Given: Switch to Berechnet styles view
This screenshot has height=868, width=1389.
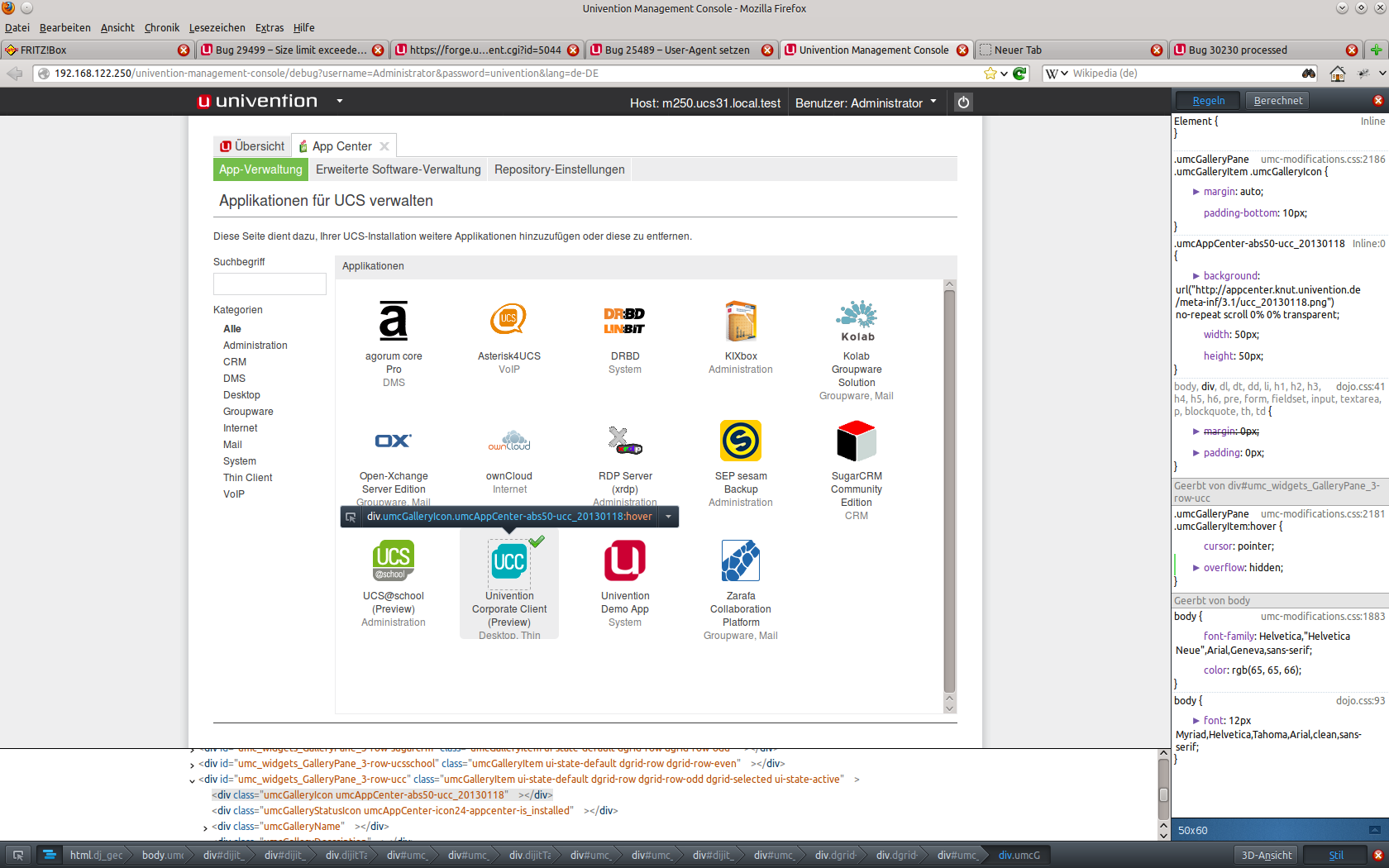Looking at the screenshot, I should coord(1277,101).
